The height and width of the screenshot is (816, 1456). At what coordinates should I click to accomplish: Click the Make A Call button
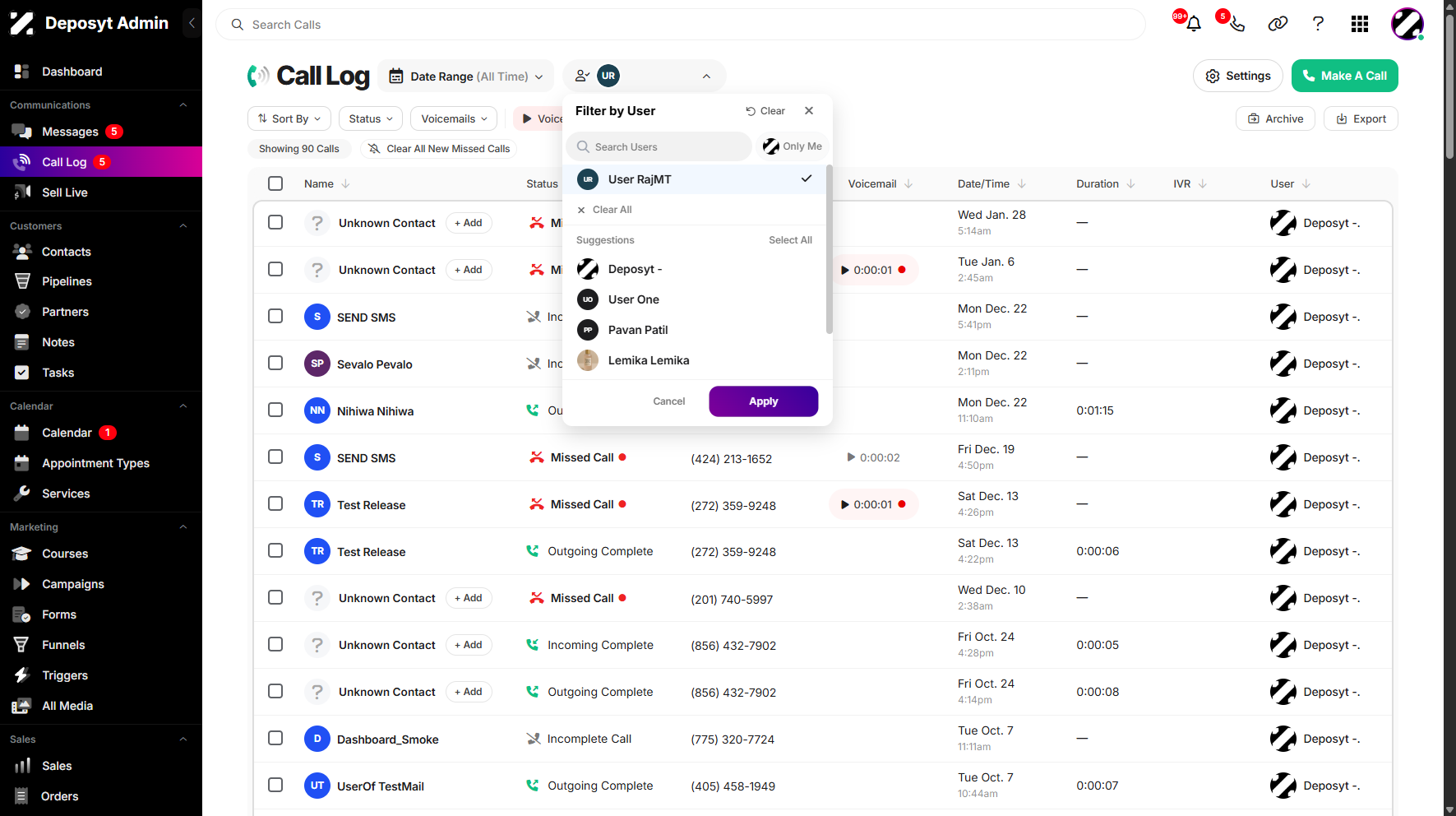pos(1344,76)
